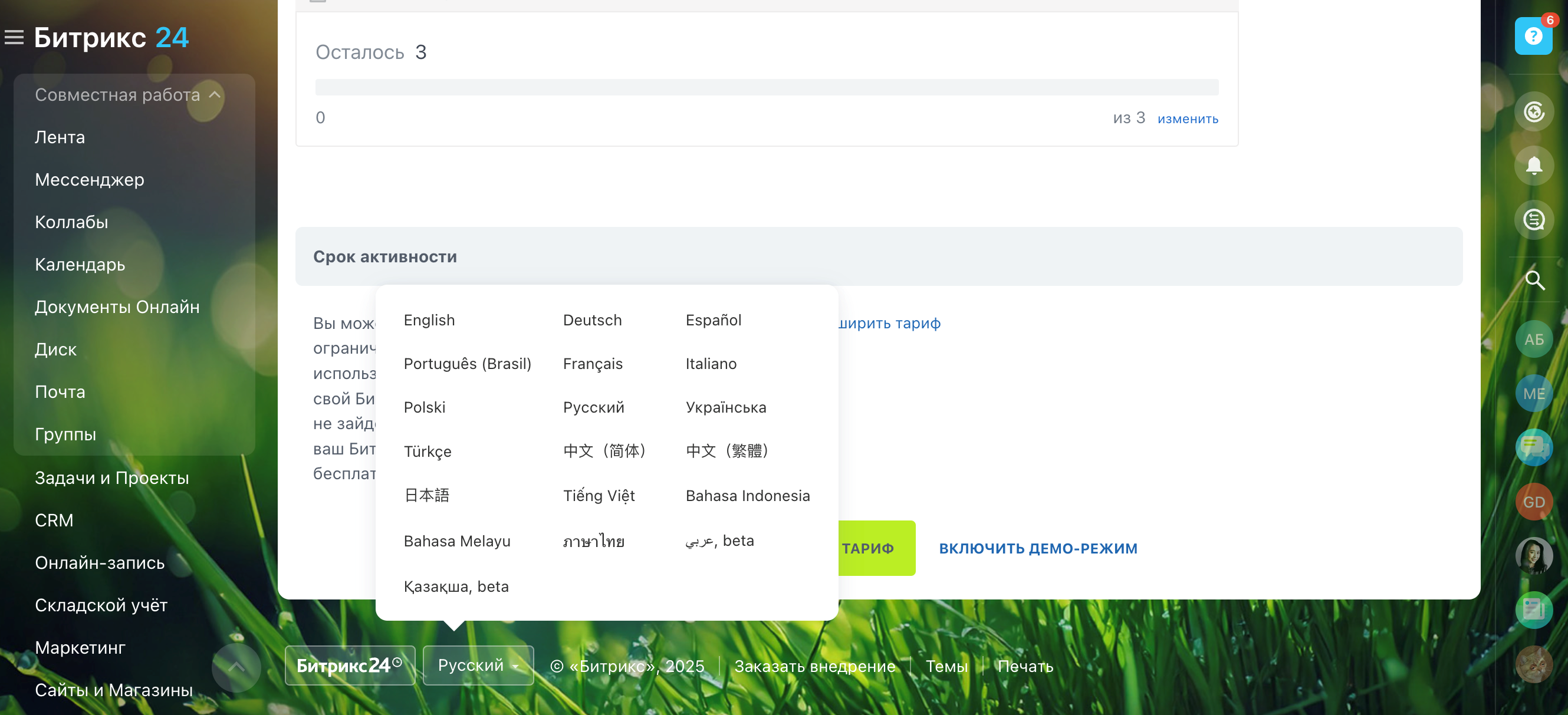Go to Маркетинг section
The image size is (1568, 715).
pos(80,648)
